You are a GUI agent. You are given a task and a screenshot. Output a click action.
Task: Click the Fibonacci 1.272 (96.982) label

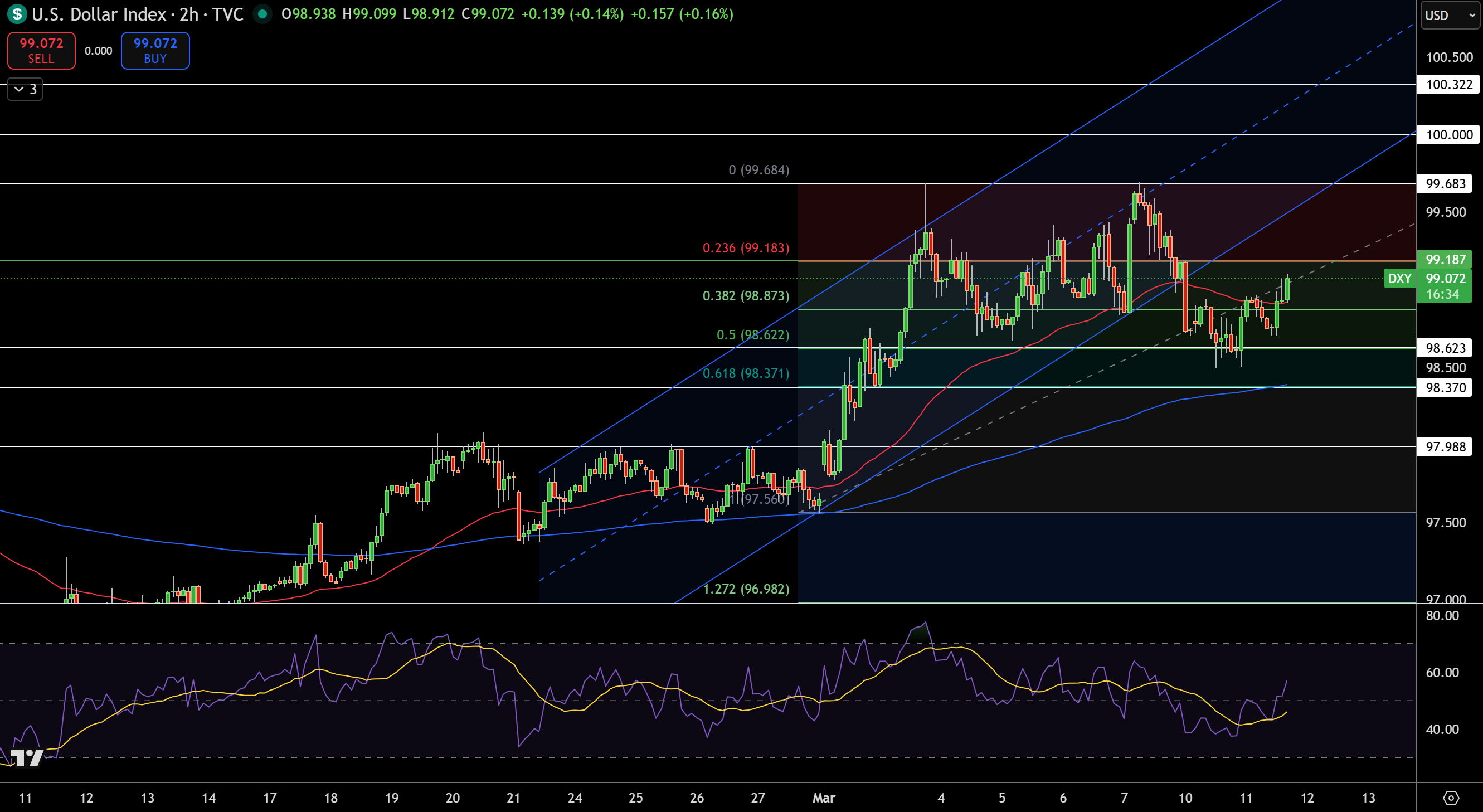pos(746,589)
